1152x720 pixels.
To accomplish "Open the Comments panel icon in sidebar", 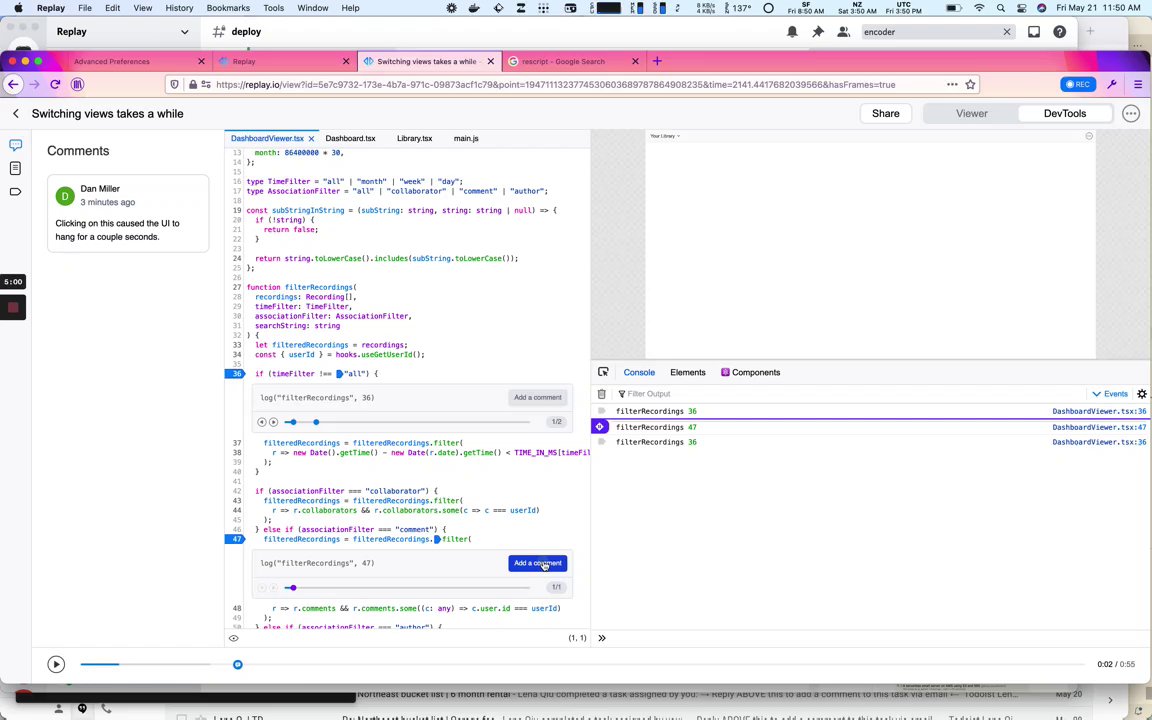I will 15,145.
